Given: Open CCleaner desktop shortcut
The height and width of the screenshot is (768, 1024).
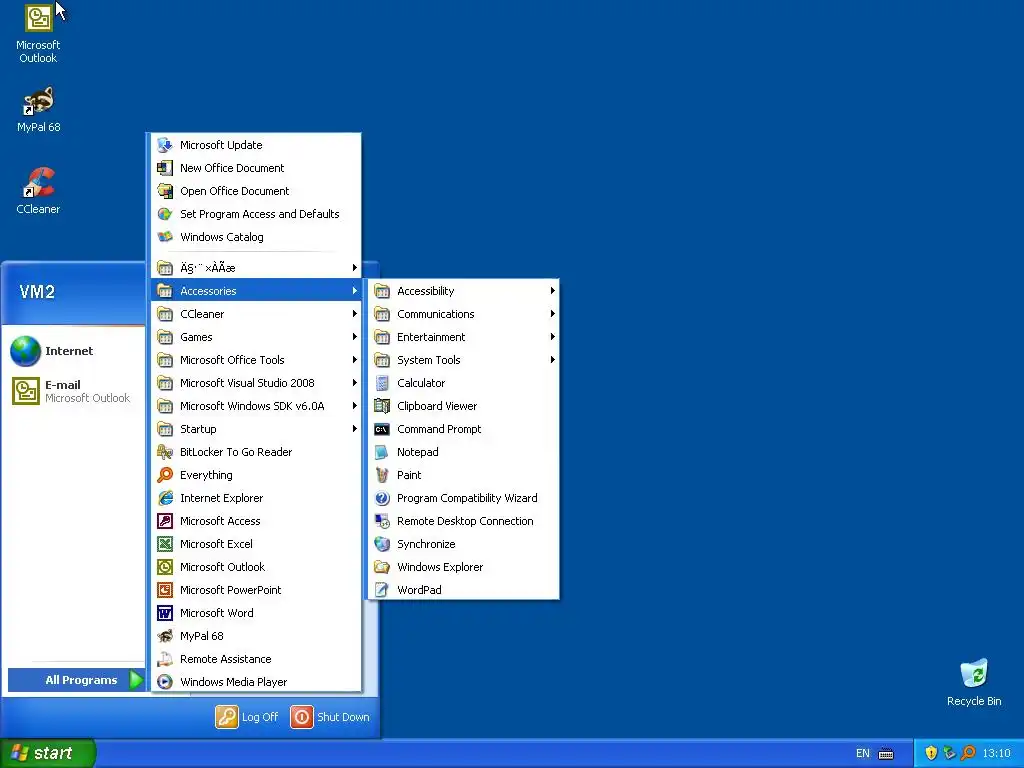Looking at the screenshot, I should click(39, 191).
